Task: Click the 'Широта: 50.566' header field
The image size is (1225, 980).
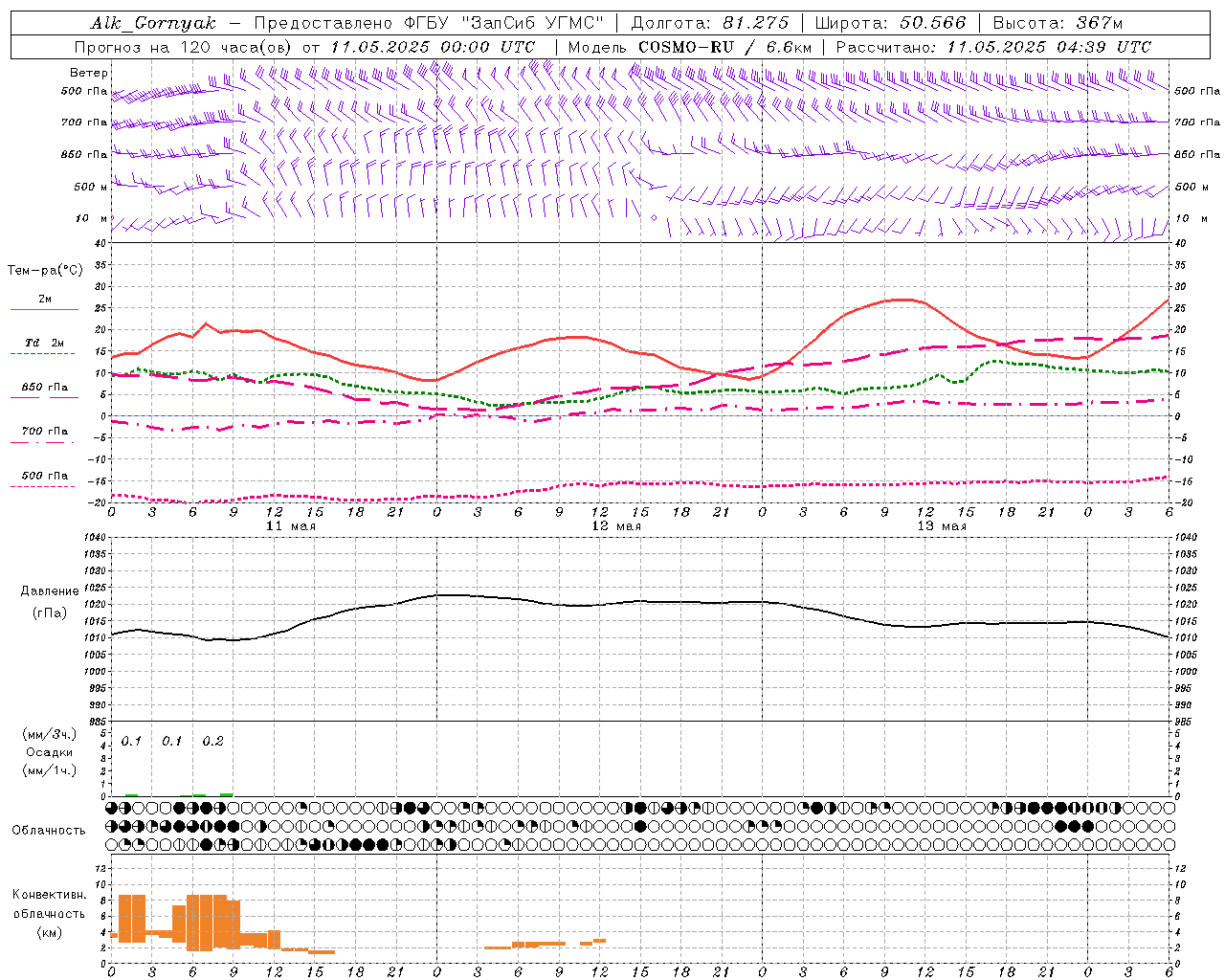Action: 890,23
